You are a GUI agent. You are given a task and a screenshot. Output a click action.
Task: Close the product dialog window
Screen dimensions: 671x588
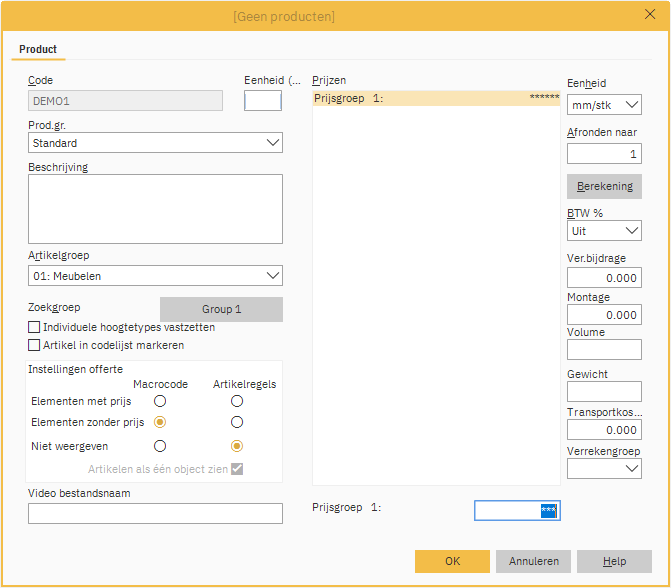[649, 15]
